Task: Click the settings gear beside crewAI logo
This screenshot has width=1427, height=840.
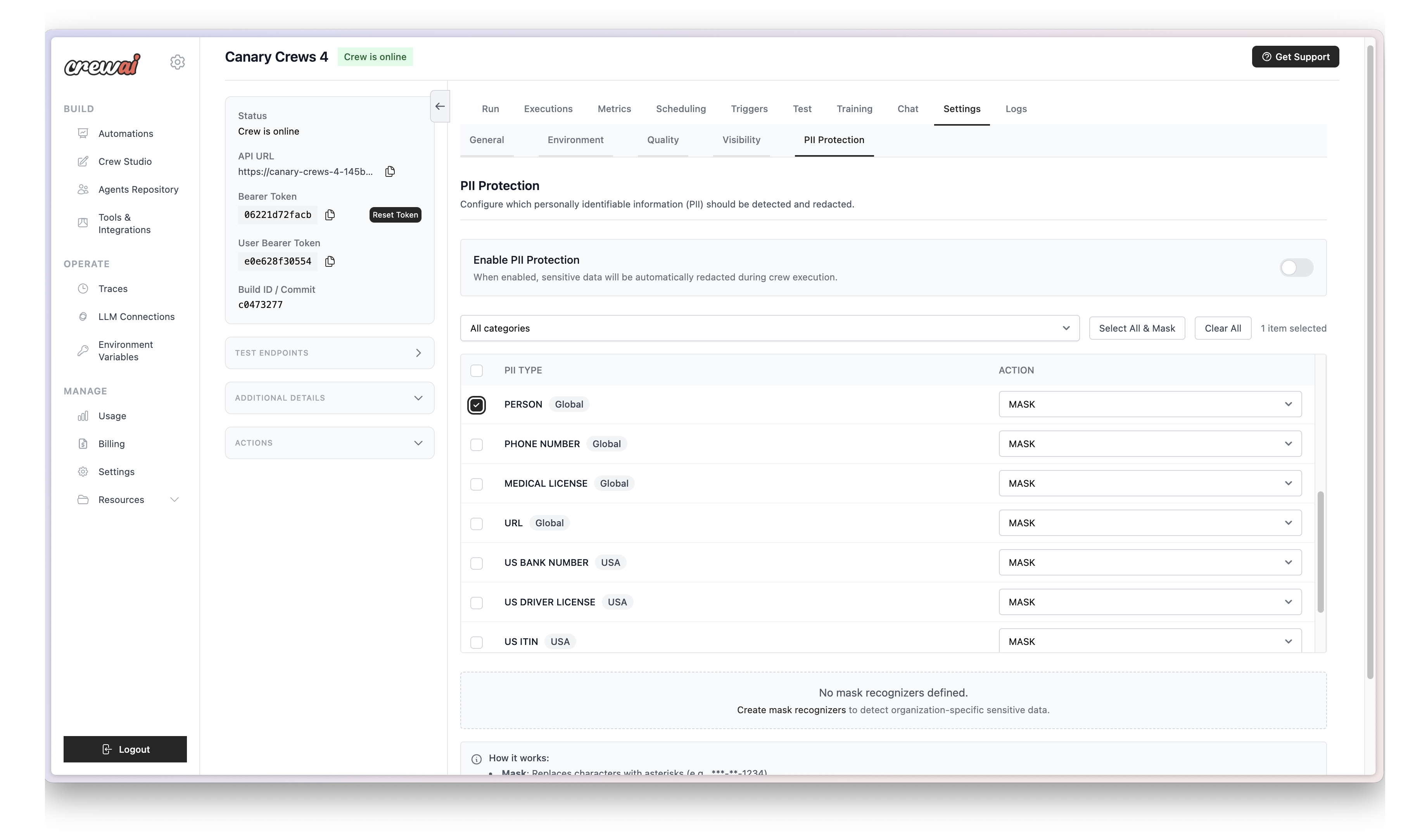Action: tap(177, 62)
